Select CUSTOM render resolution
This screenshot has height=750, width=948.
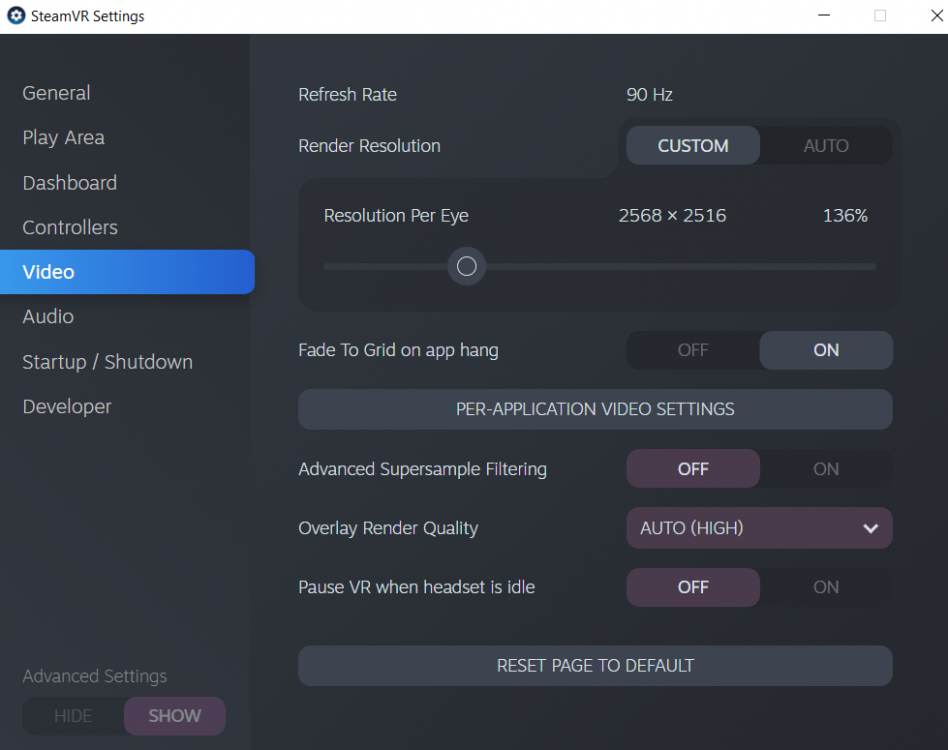[693, 146]
